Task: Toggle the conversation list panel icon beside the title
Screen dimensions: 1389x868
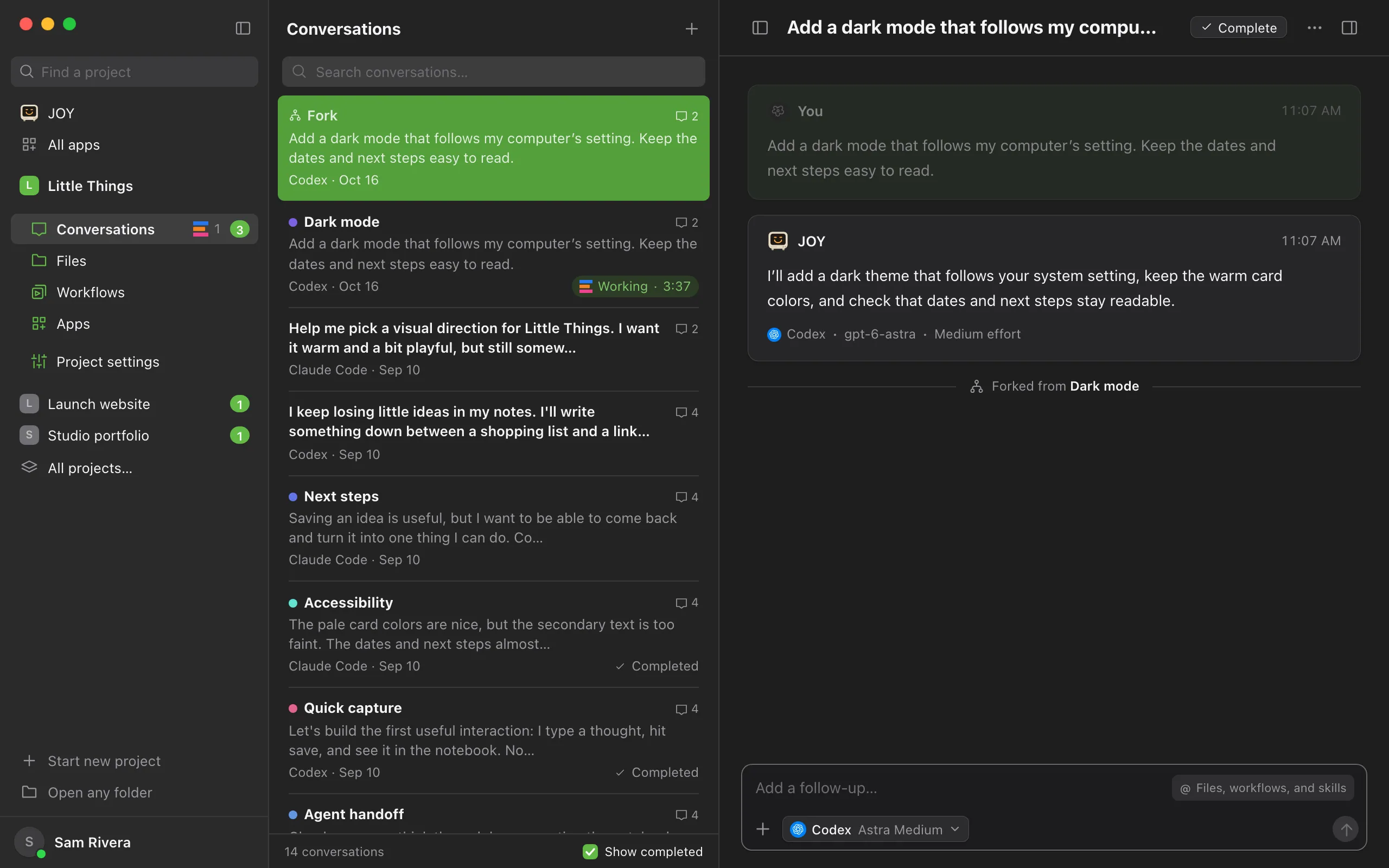Action: pyautogui.click(x=760, y=28)
